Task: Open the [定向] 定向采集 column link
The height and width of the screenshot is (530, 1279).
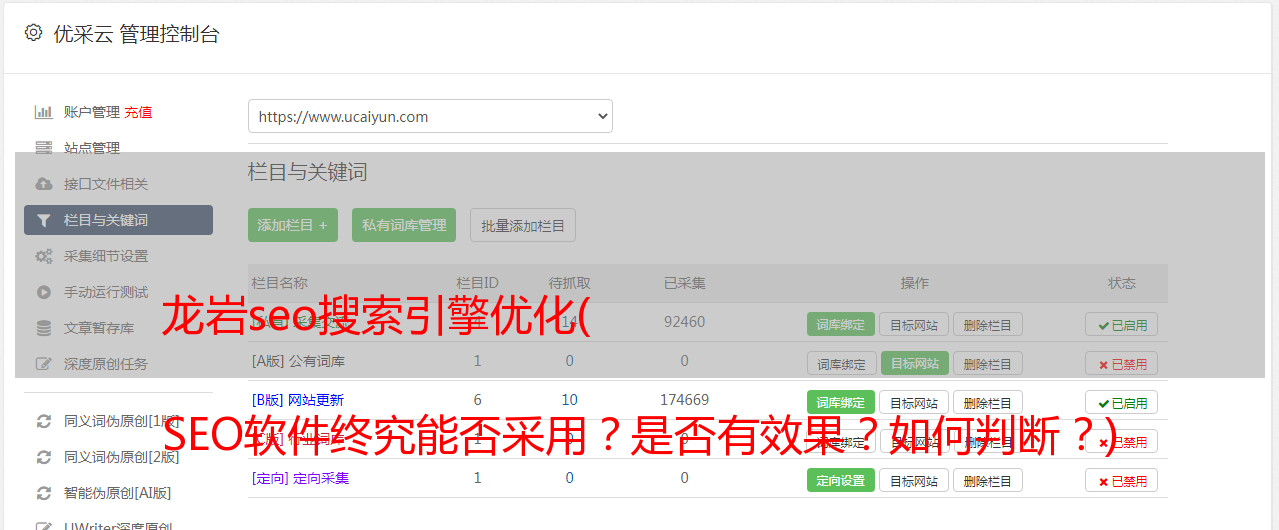Action: tap(301, 478)
